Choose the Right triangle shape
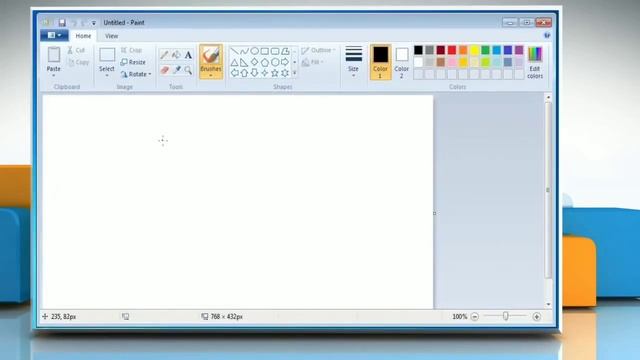640x360 pixels. click(x=244, y=62)
